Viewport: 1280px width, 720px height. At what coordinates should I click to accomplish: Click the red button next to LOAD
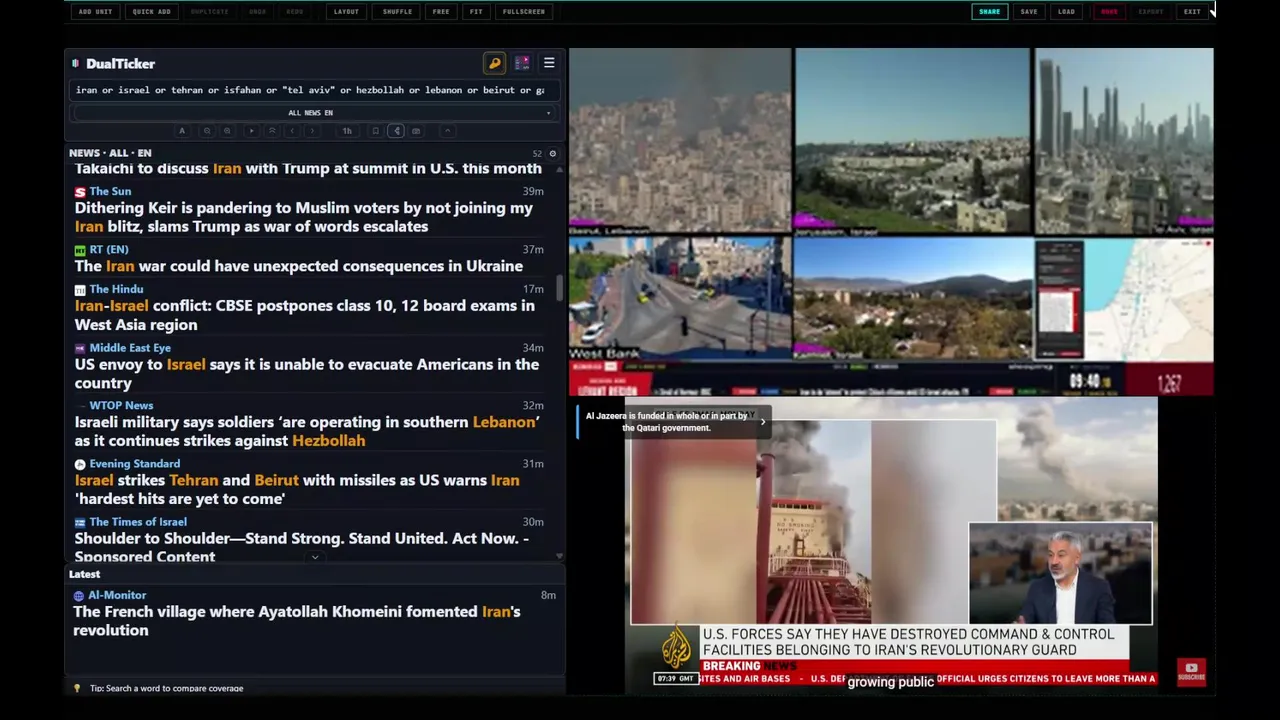pyautogui.click(x=1109, y=12)
